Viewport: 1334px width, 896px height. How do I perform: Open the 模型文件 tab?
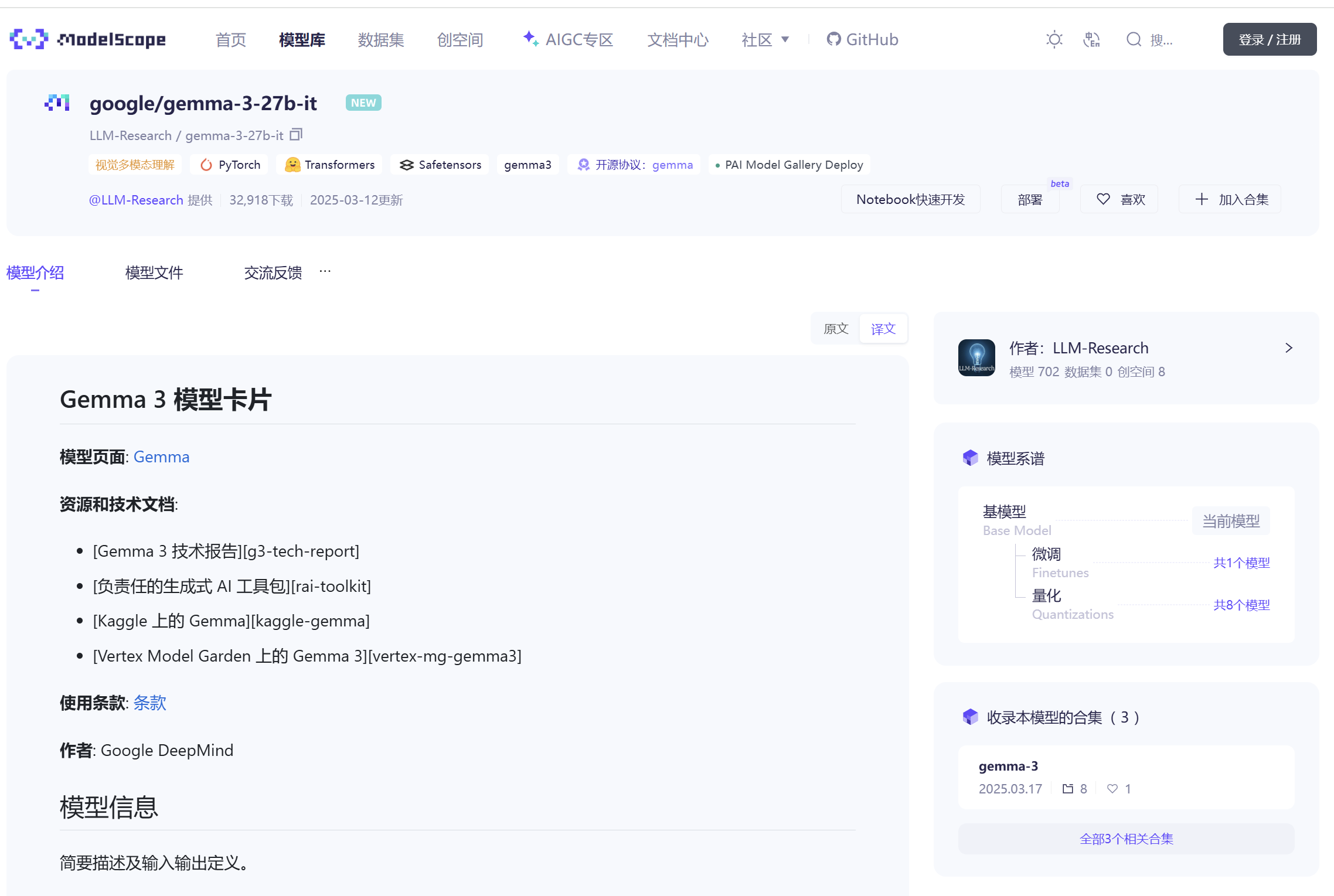coord(154,272)
